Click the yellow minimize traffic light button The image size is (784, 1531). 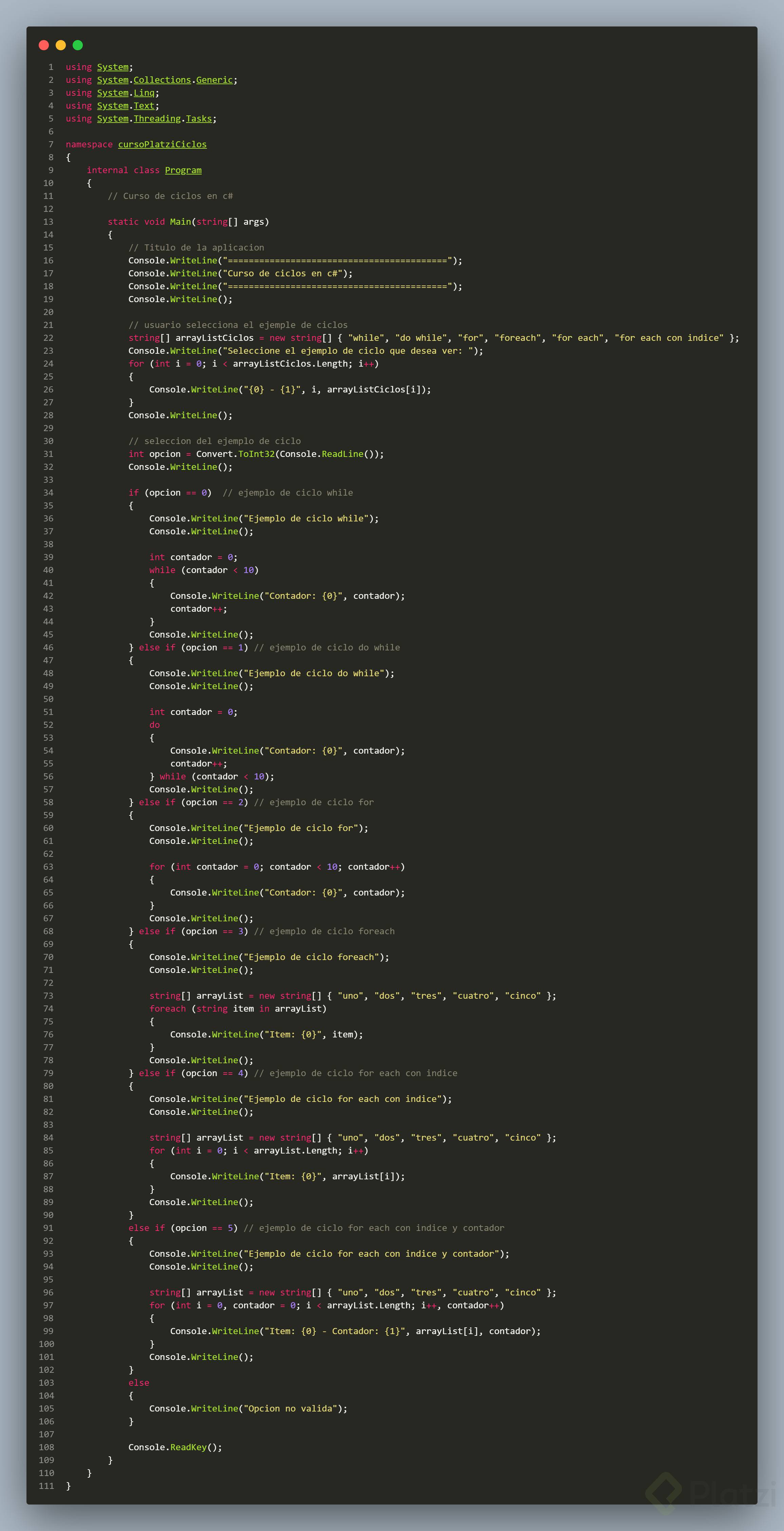(61, 44)
